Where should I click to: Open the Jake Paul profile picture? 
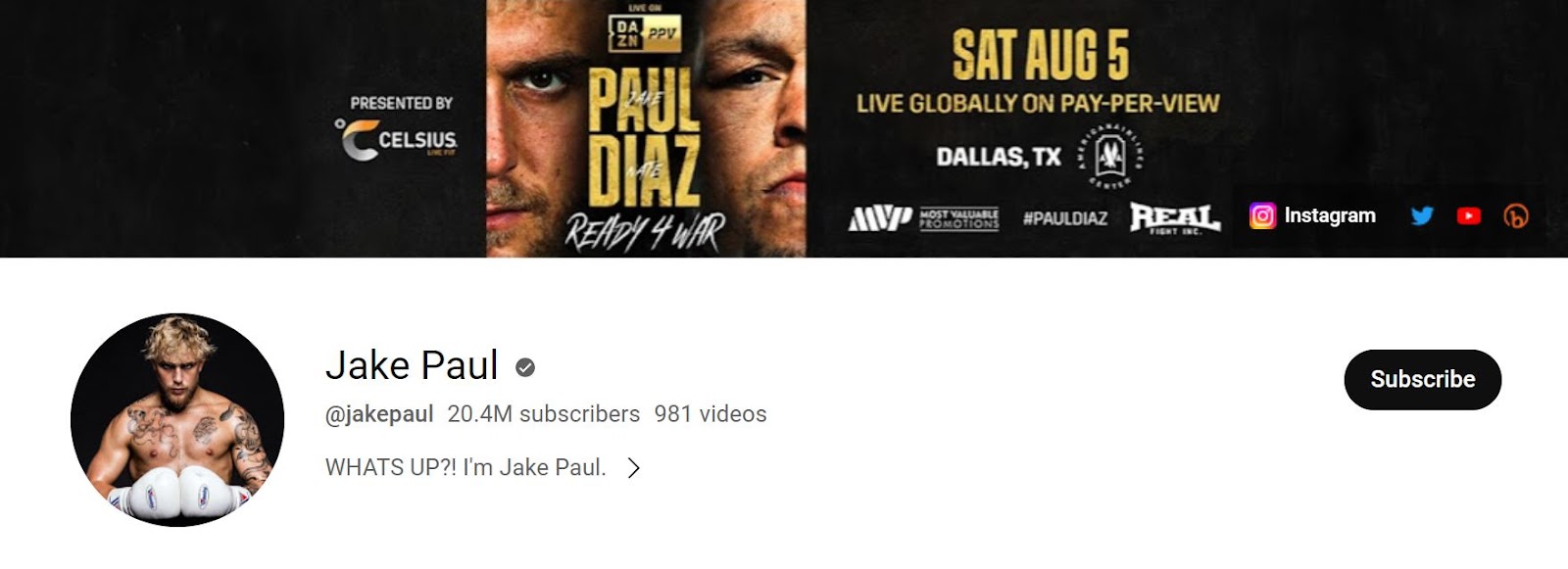pyautogui.click(x=177, y=420)
